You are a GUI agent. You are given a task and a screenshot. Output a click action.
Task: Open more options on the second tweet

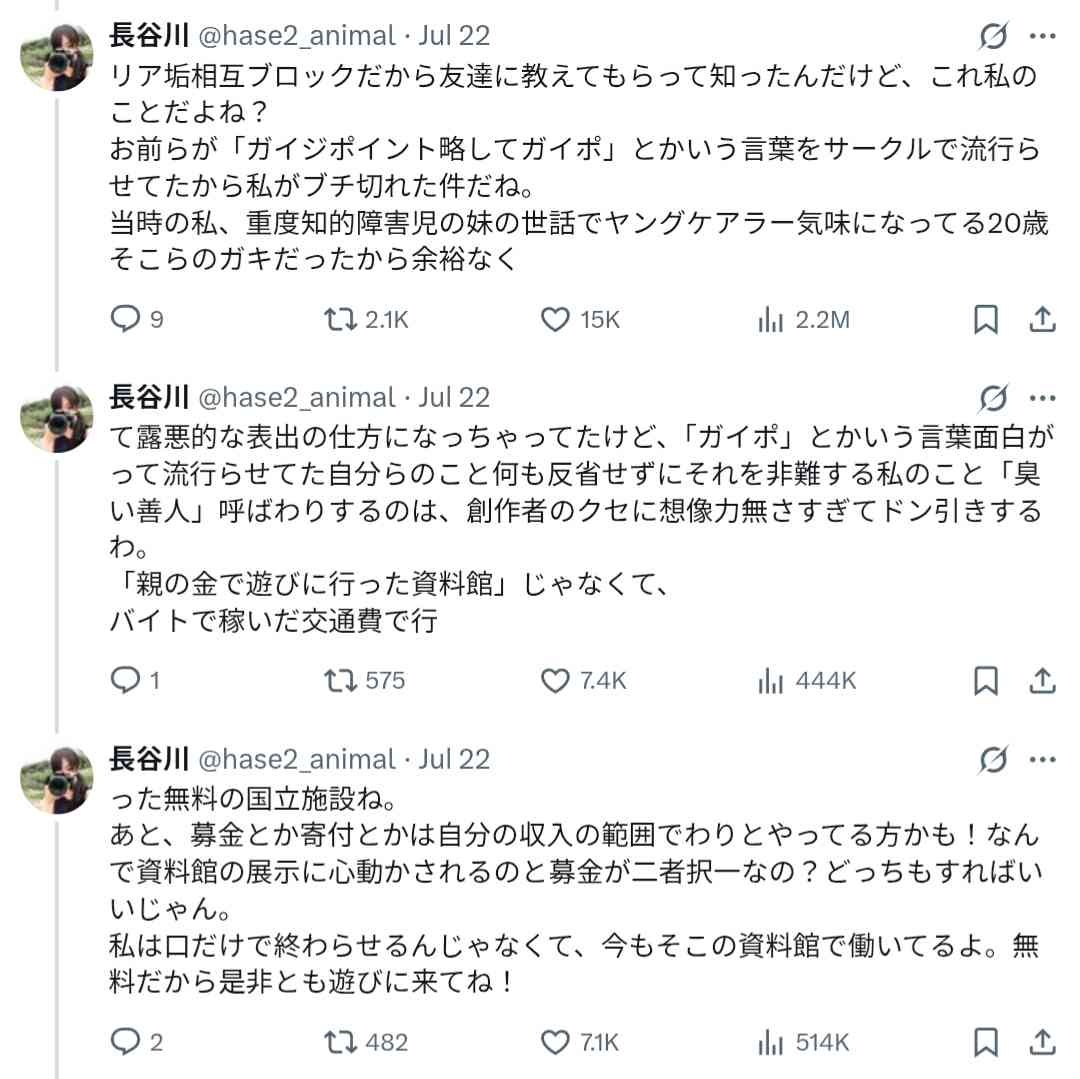click(x=1042, y=399)
